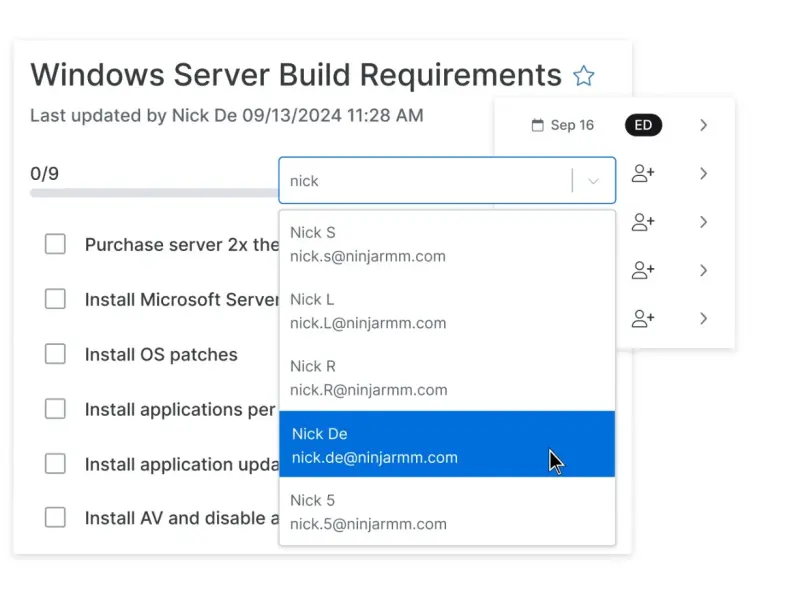Click into the search field containing nick

[x=425, y=181]
